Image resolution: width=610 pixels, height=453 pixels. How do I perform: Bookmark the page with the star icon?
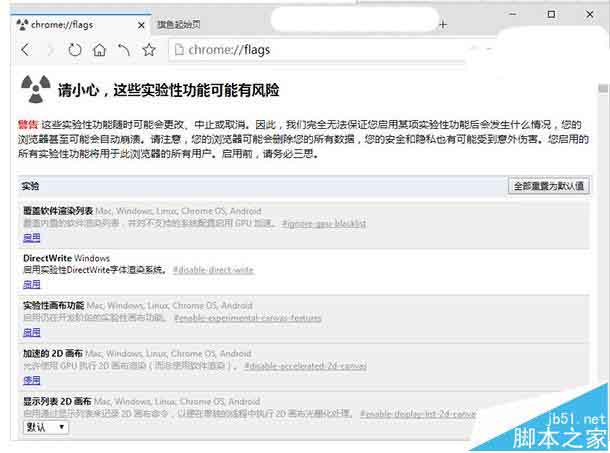[x=149, y=50]
